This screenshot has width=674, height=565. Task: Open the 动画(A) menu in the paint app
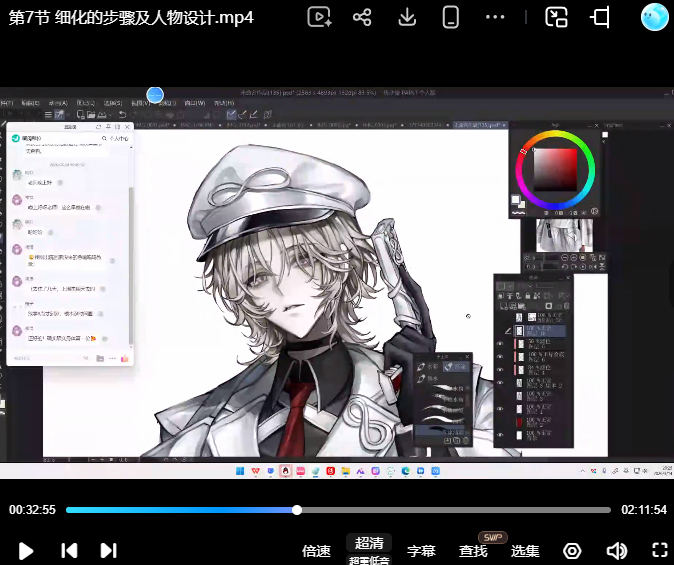pos(58,103)
